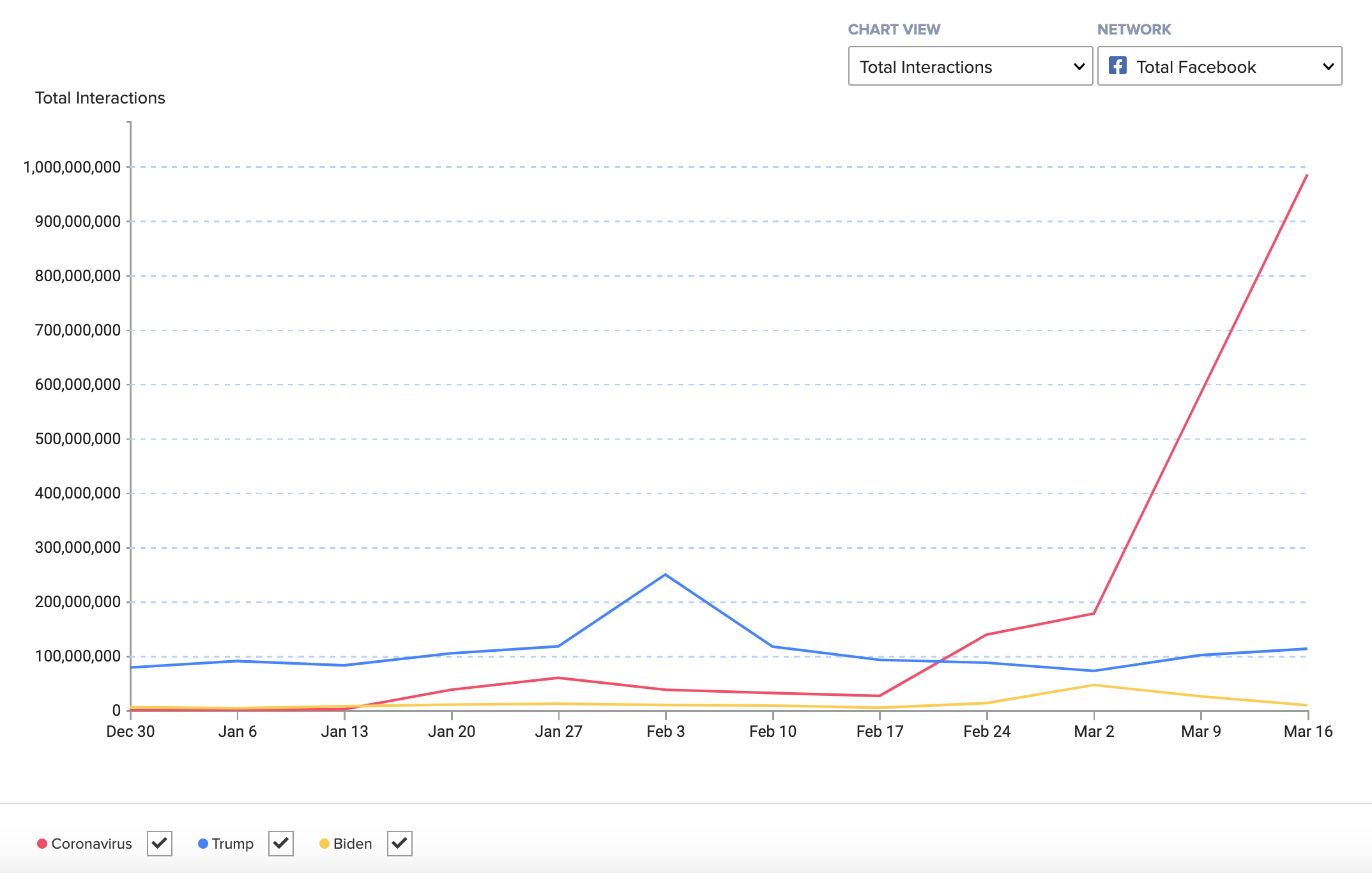The height and width of the screenshot is (873, 1372).
Task: Uncheck the Coronavirus series checkbox
Action: [159, 844]
